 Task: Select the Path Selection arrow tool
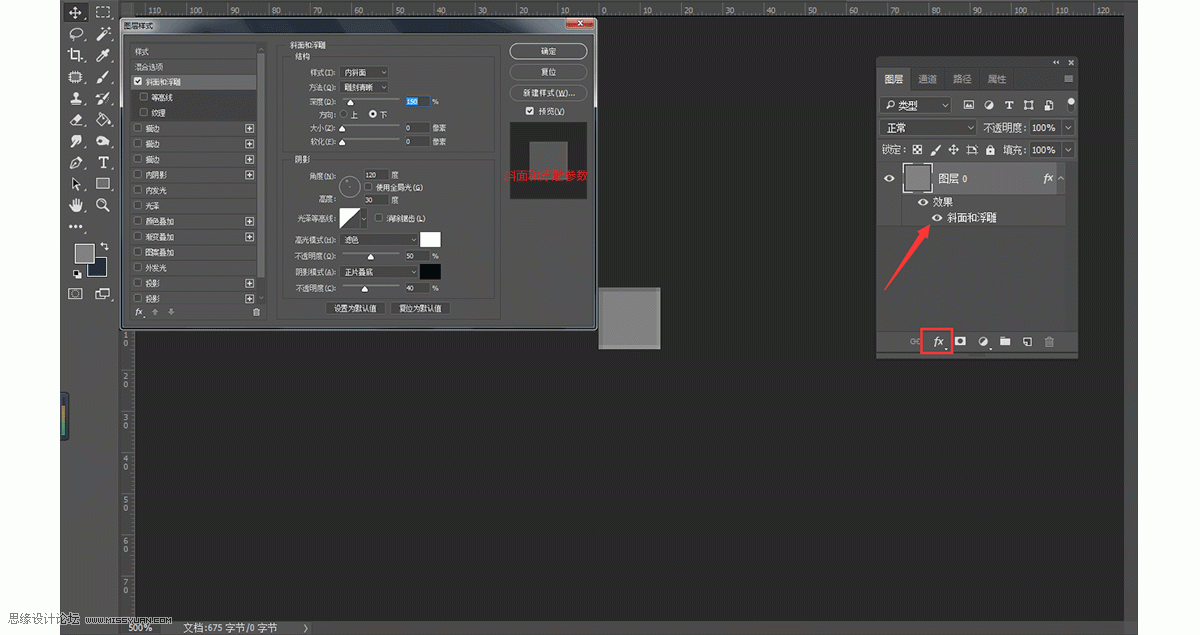pos(76,184)
